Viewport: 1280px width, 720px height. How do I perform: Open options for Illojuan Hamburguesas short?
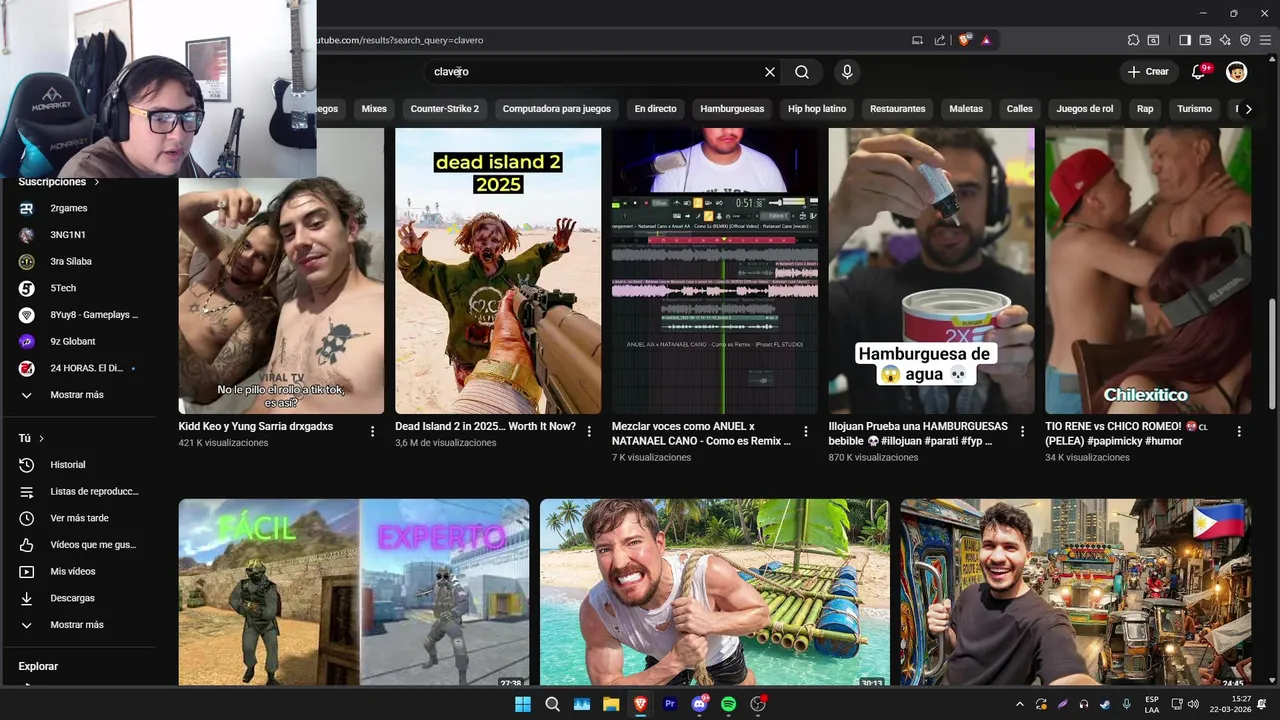click(1022, 431)
